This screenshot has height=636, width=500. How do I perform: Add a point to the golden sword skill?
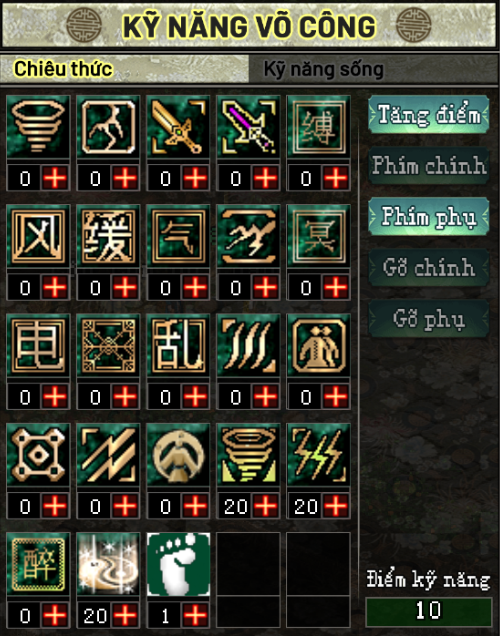[195, 178]
